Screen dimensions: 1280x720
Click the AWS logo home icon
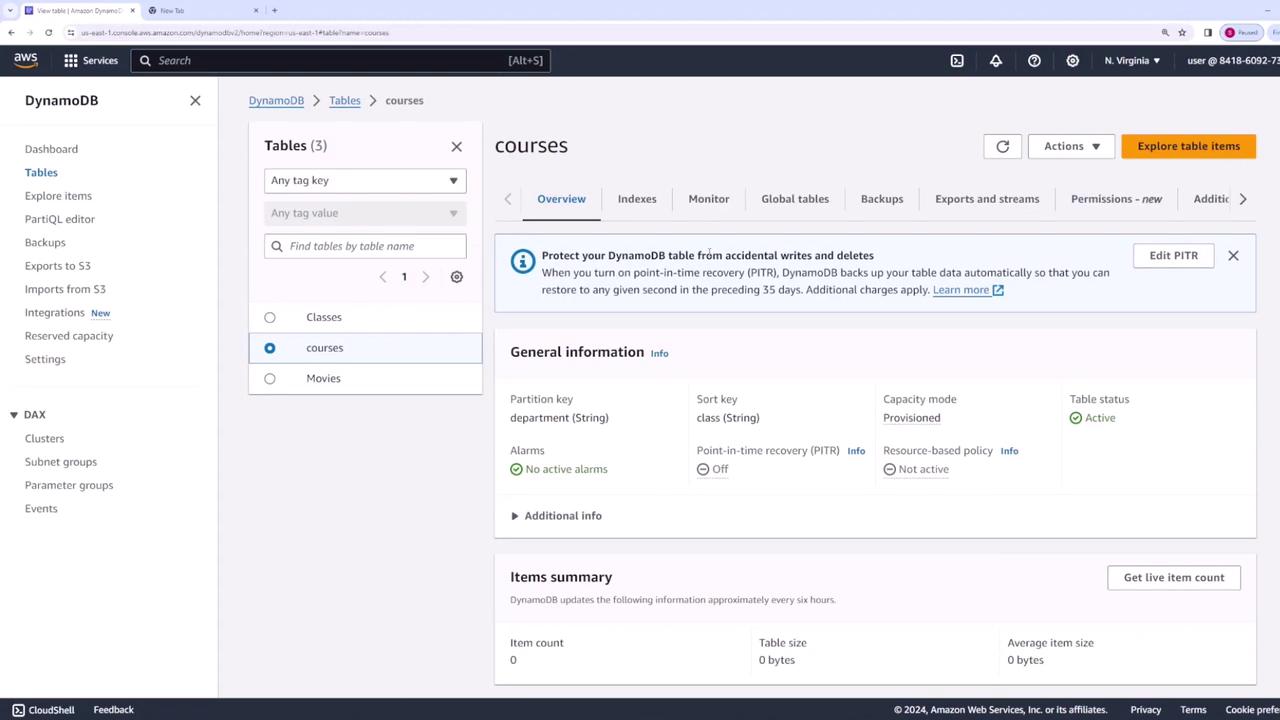pyautogui.click(x=26, y=60)
